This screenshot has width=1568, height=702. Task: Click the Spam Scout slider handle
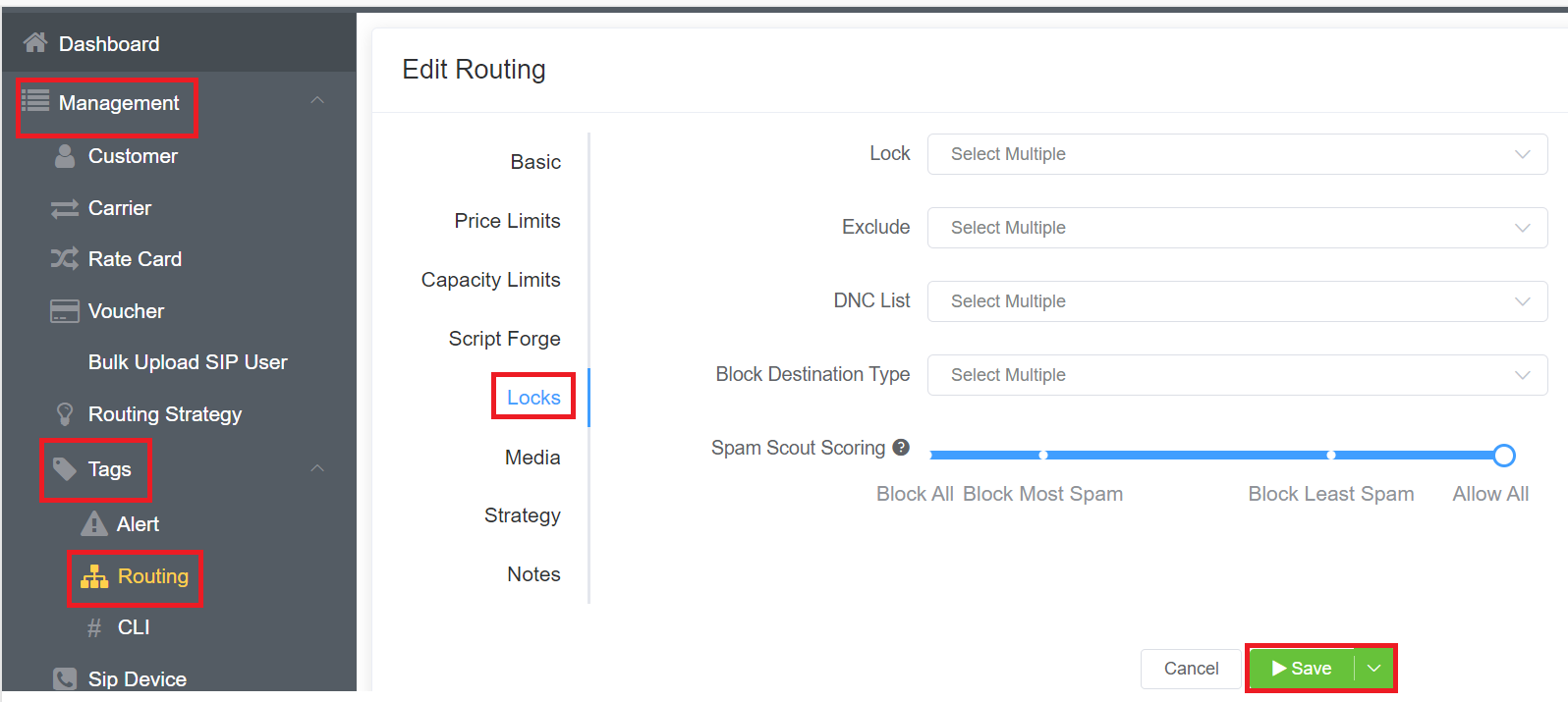(1503, 456)
